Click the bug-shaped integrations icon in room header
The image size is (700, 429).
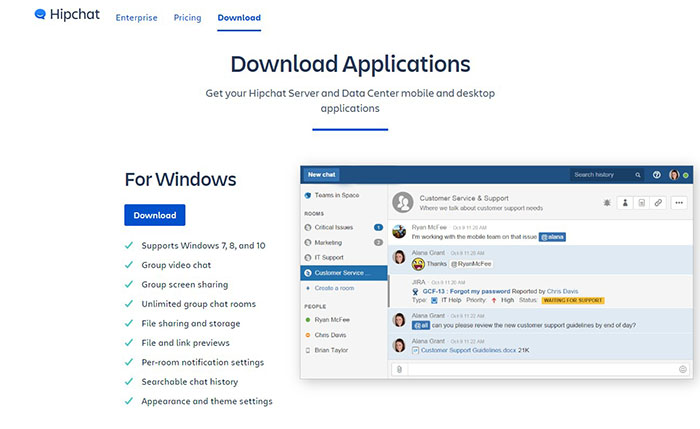605,202
